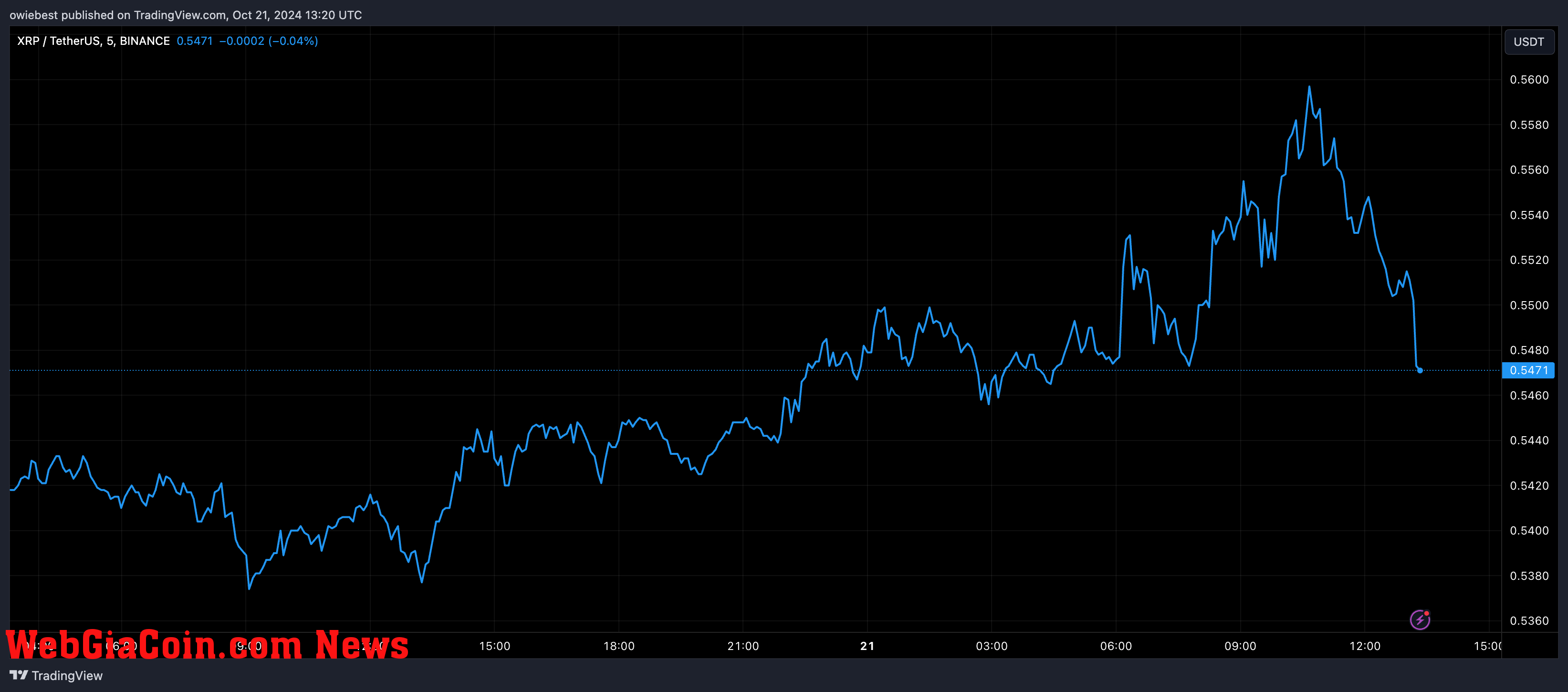Click the 09:00 time axis label right of 06:00
The image size is (1568, 692).
coord(1240,646)
